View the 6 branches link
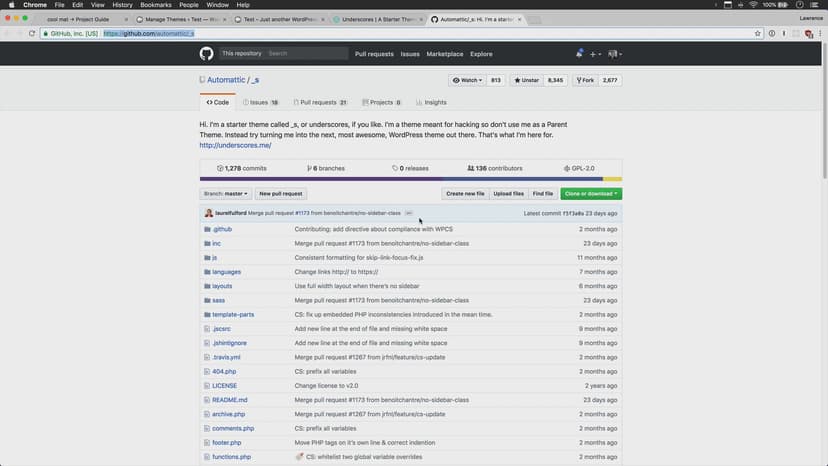828x466 pixels. click(x=326, y=169)
